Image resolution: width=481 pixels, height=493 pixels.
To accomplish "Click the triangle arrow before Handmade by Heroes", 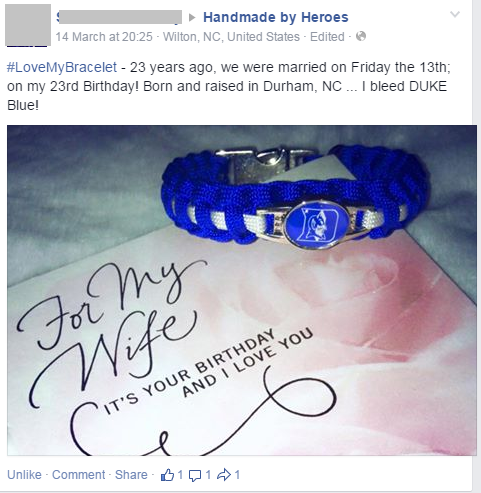I will point(192,17).
